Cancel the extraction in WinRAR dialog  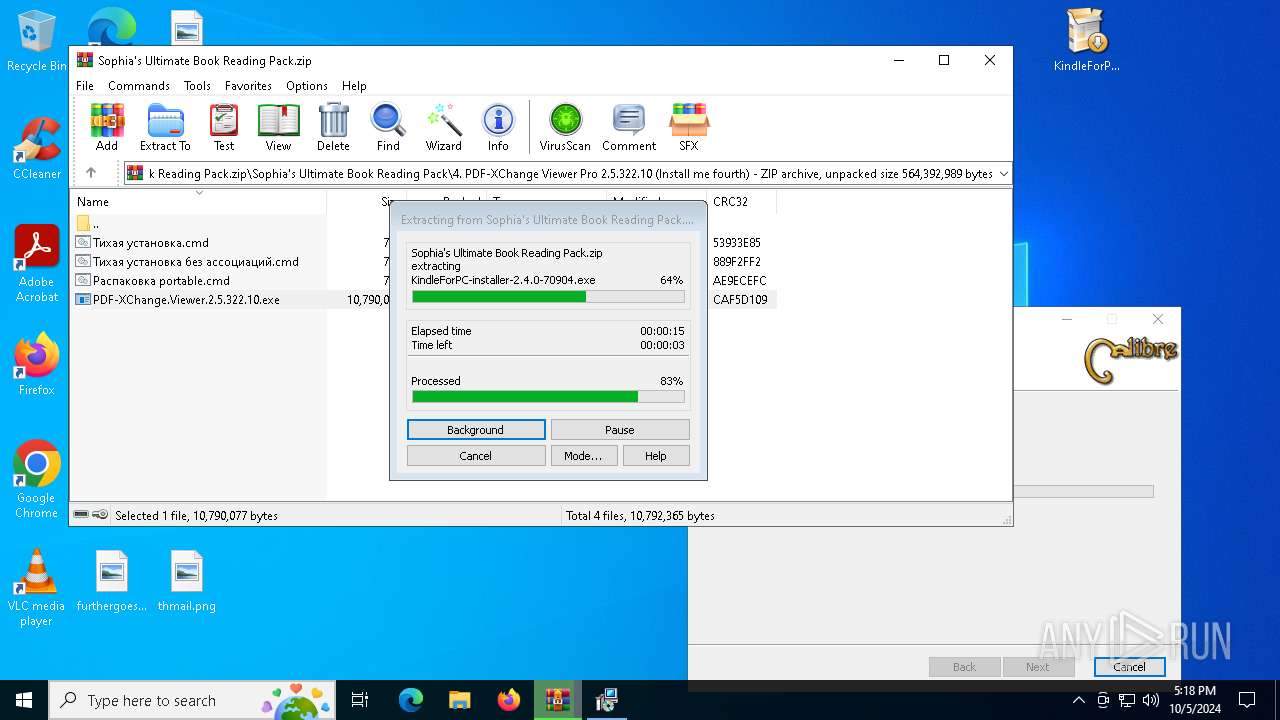point(476,456)
